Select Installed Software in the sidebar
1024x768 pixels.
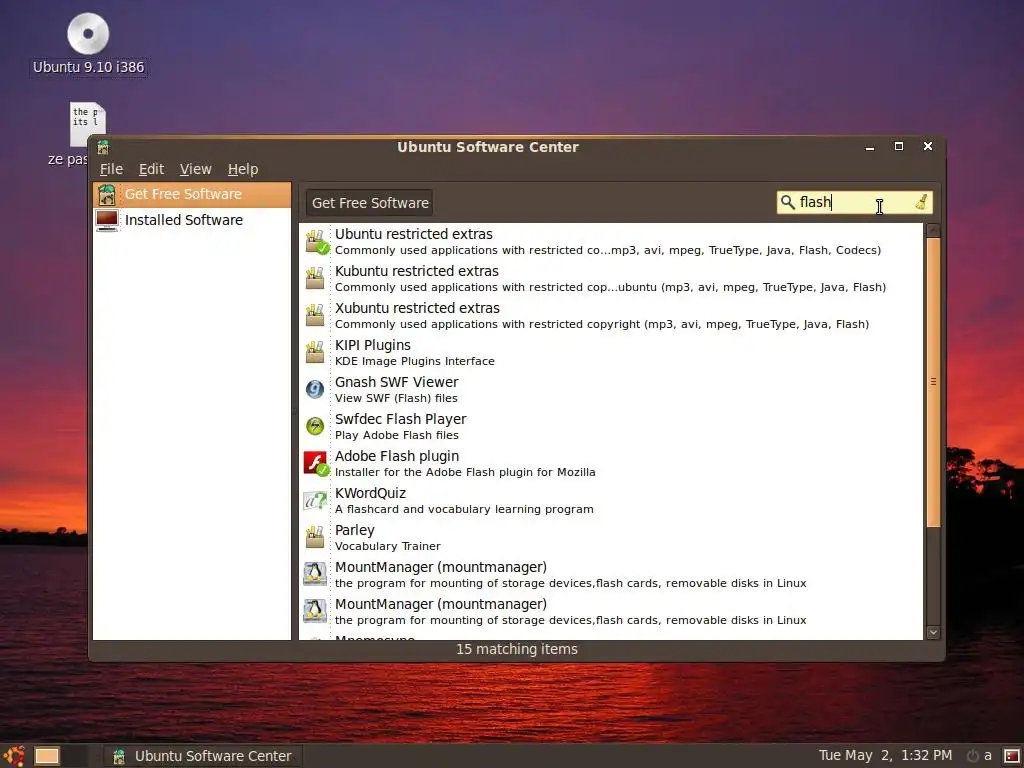click(191, 220)
